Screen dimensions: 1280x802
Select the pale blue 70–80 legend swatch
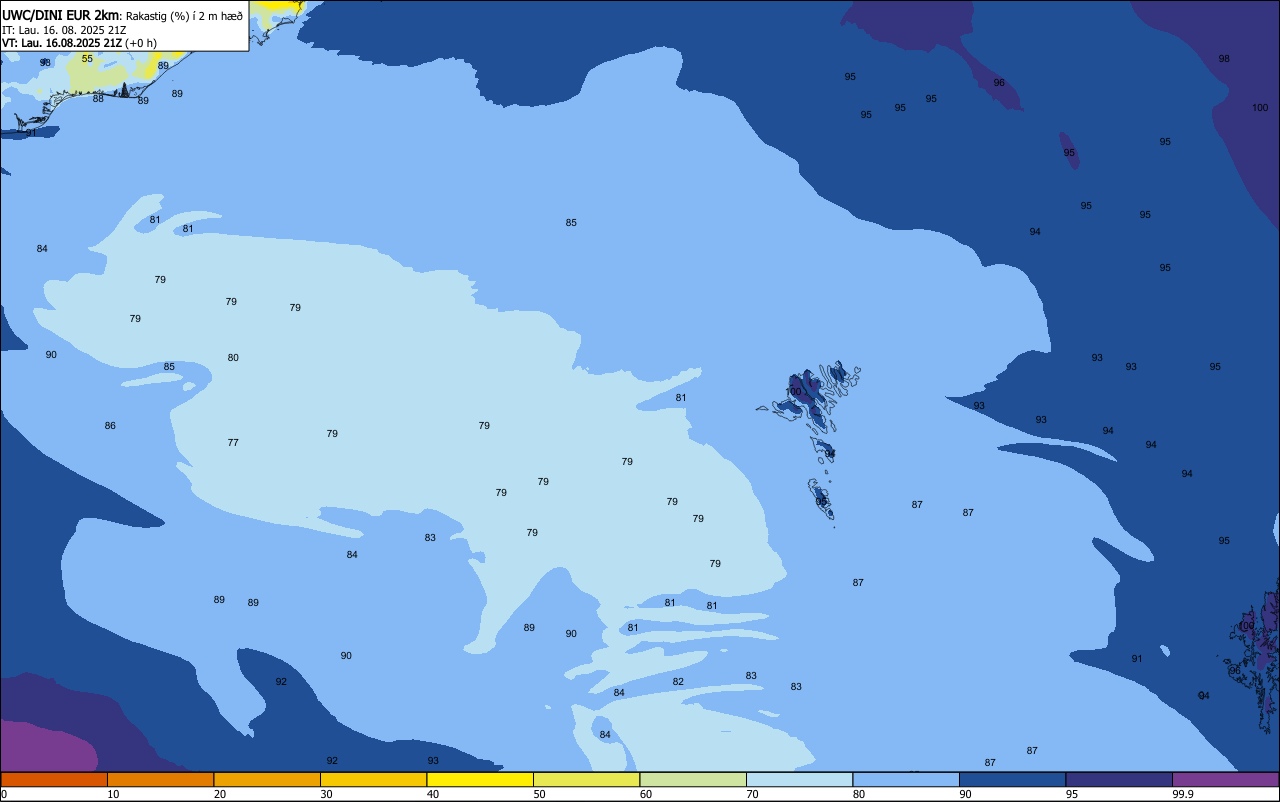point(799,779)
